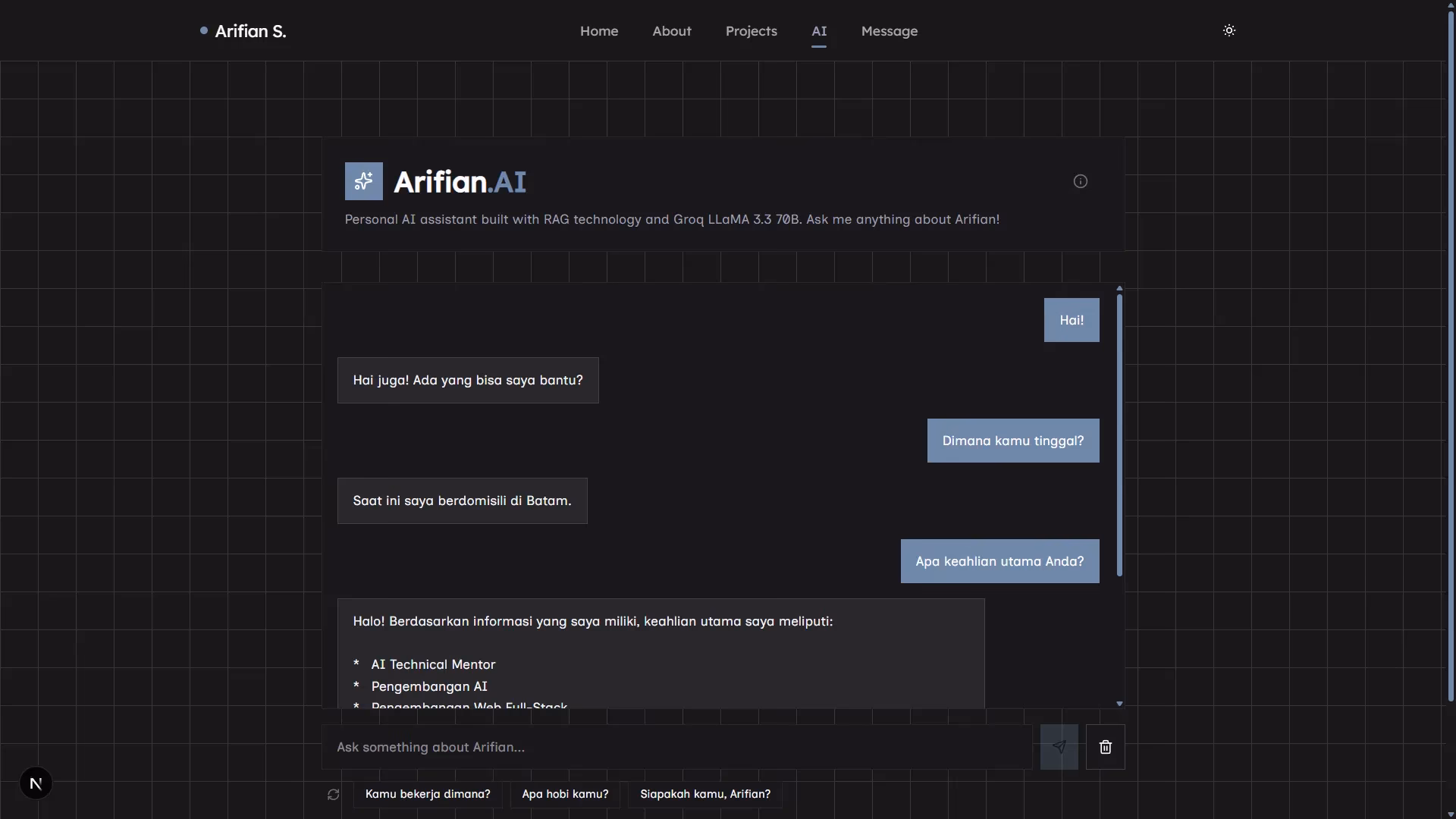Viewport: 1456px width, 819px height.
Task: Click the dot icon next to Arifian S.
Action: [203, 30]
